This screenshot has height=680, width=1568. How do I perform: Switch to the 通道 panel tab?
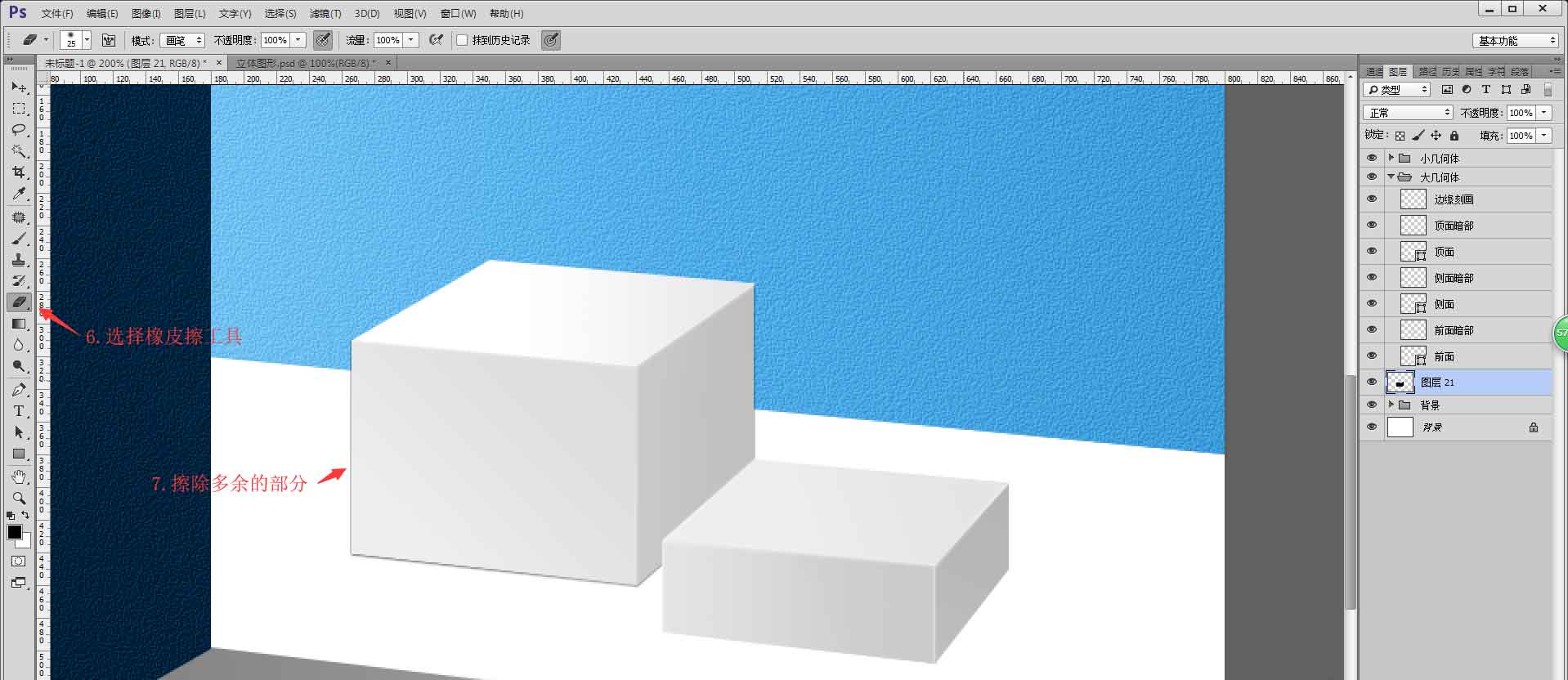coord(1374,72)
